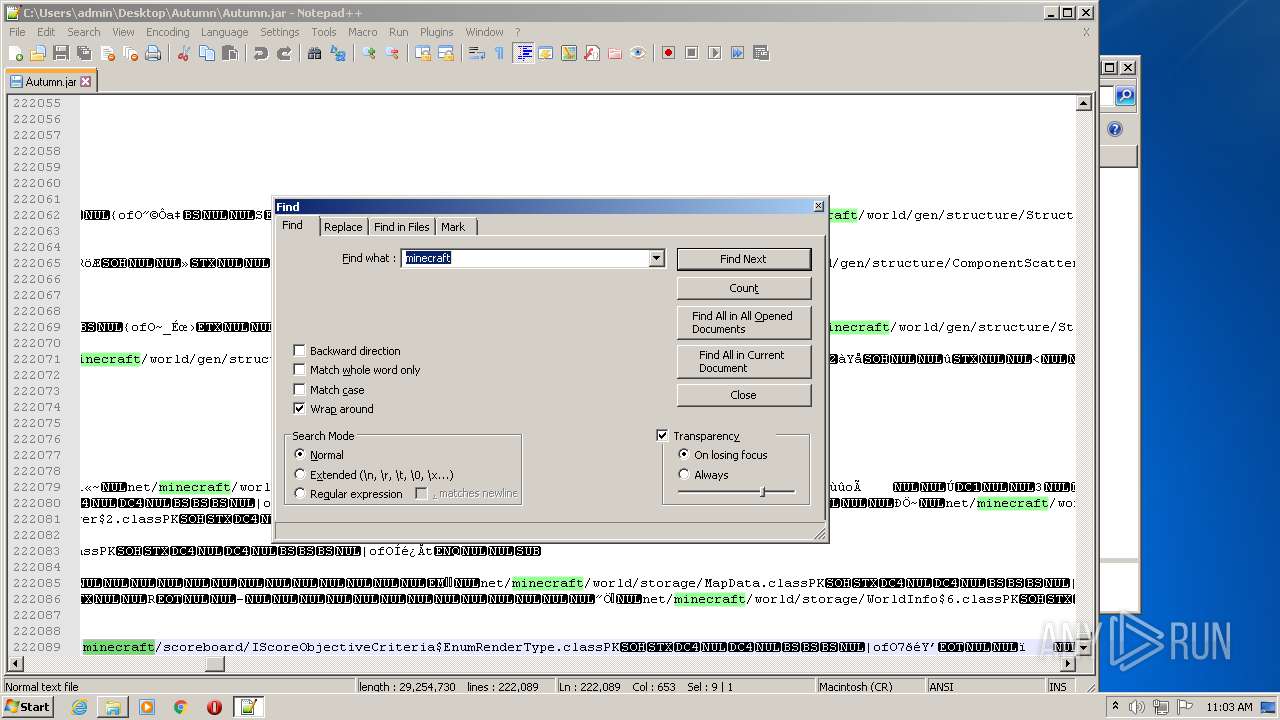The width and height of the screenshot is (1280, 720).
Task: Open the Search menu
Action: pyautogui.click(x=83, y=32)
